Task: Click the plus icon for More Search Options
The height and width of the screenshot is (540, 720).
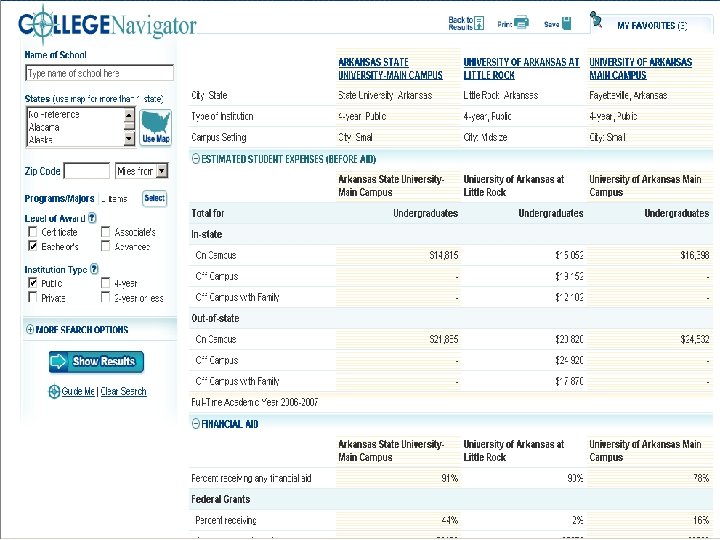Action: tap(30, 329)
